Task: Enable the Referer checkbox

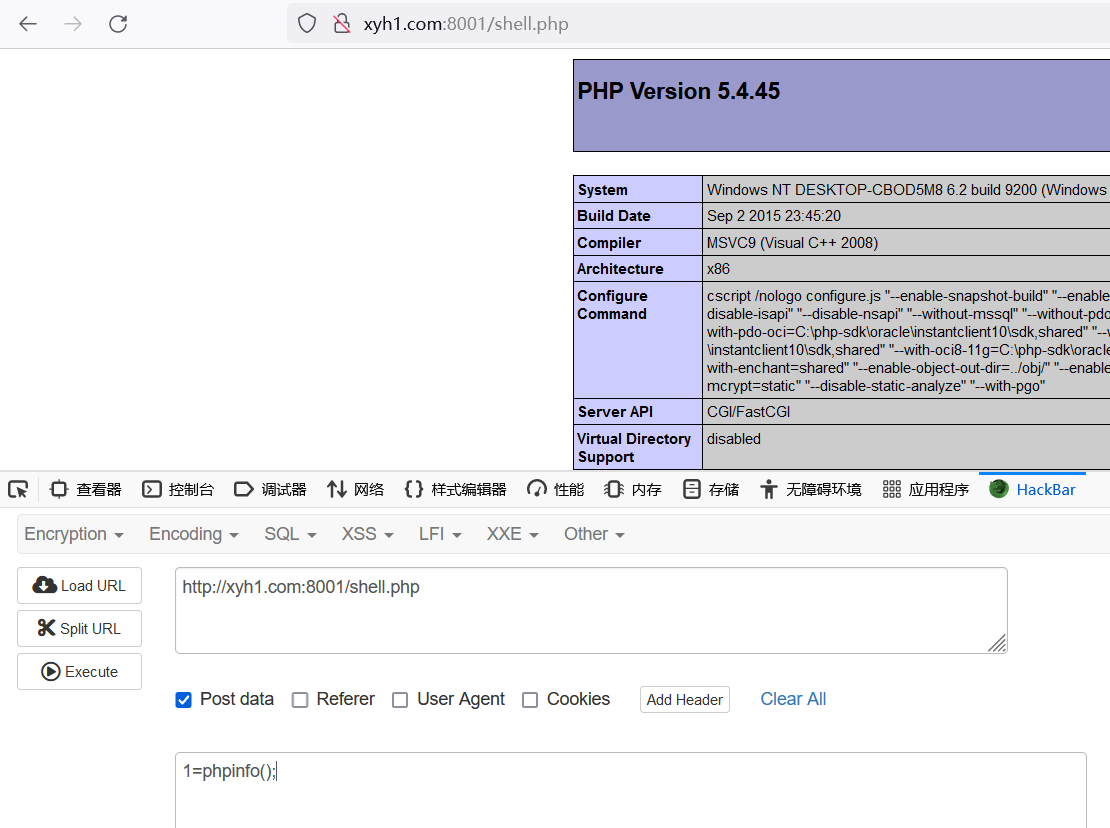Action: tap(300, 700)
